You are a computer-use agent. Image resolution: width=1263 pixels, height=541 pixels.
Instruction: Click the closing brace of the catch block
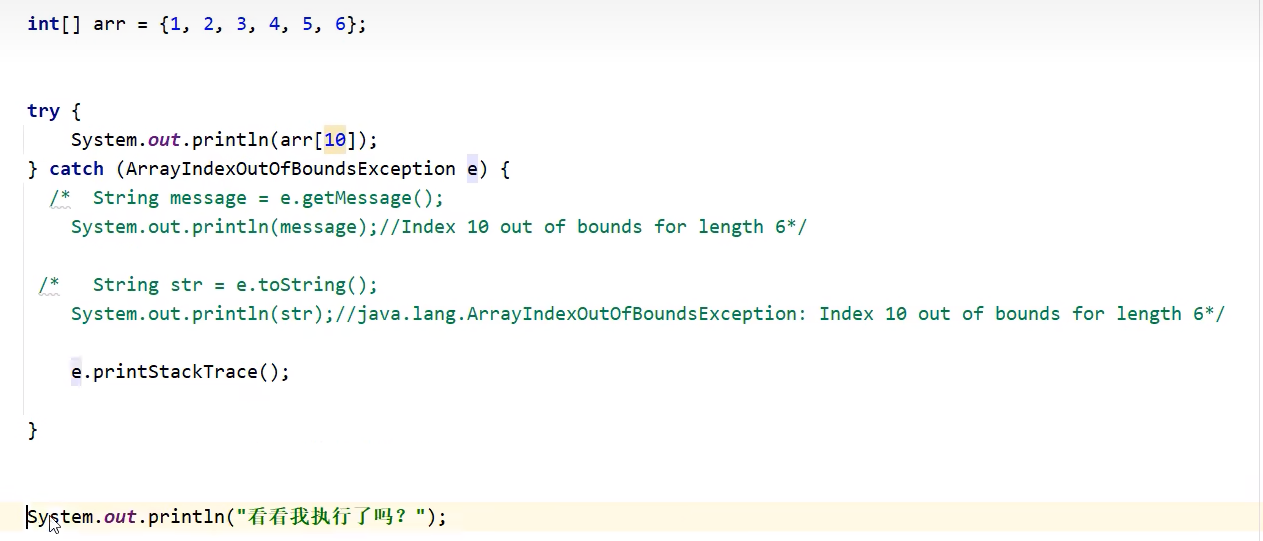(x=33, y=430)
